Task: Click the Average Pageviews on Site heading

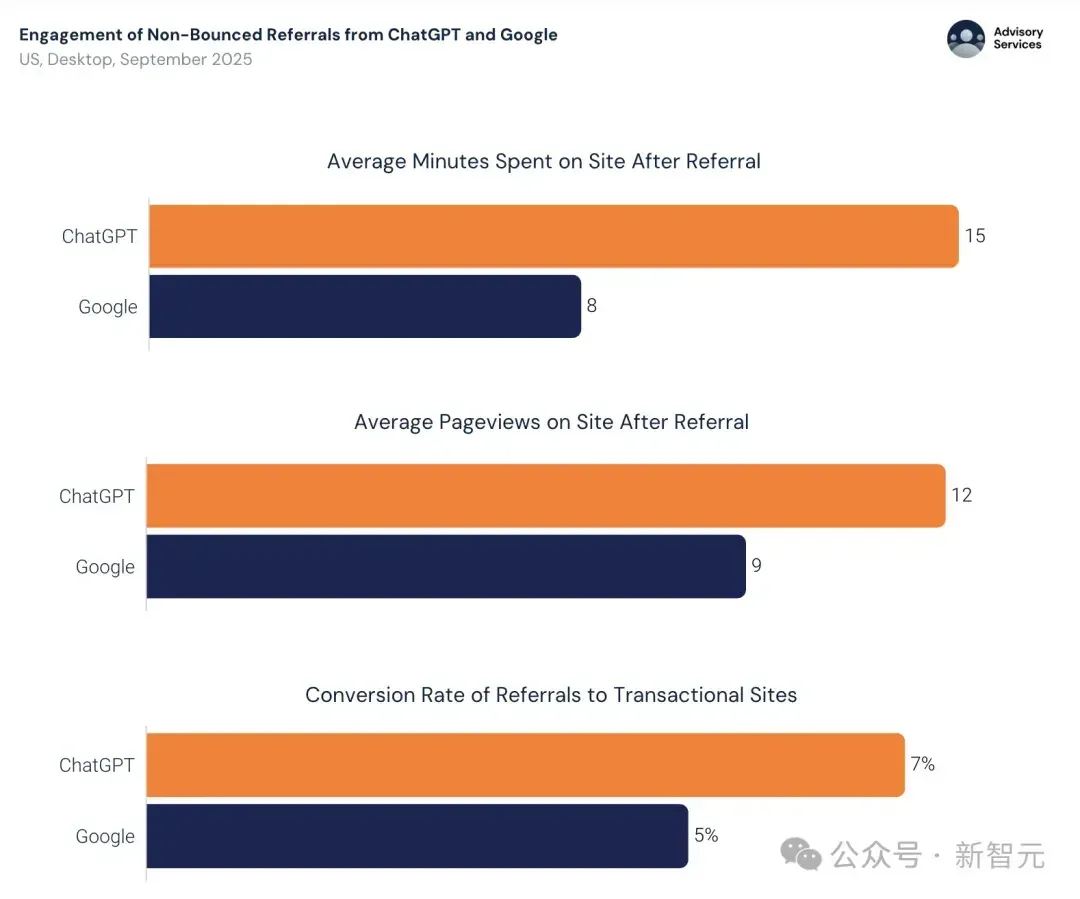Action: tap(551, 422)
